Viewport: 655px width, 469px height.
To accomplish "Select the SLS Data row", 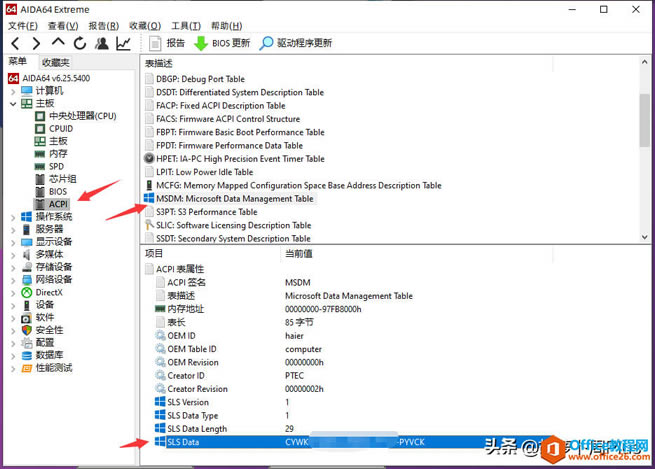I will [x=359, y=442].
